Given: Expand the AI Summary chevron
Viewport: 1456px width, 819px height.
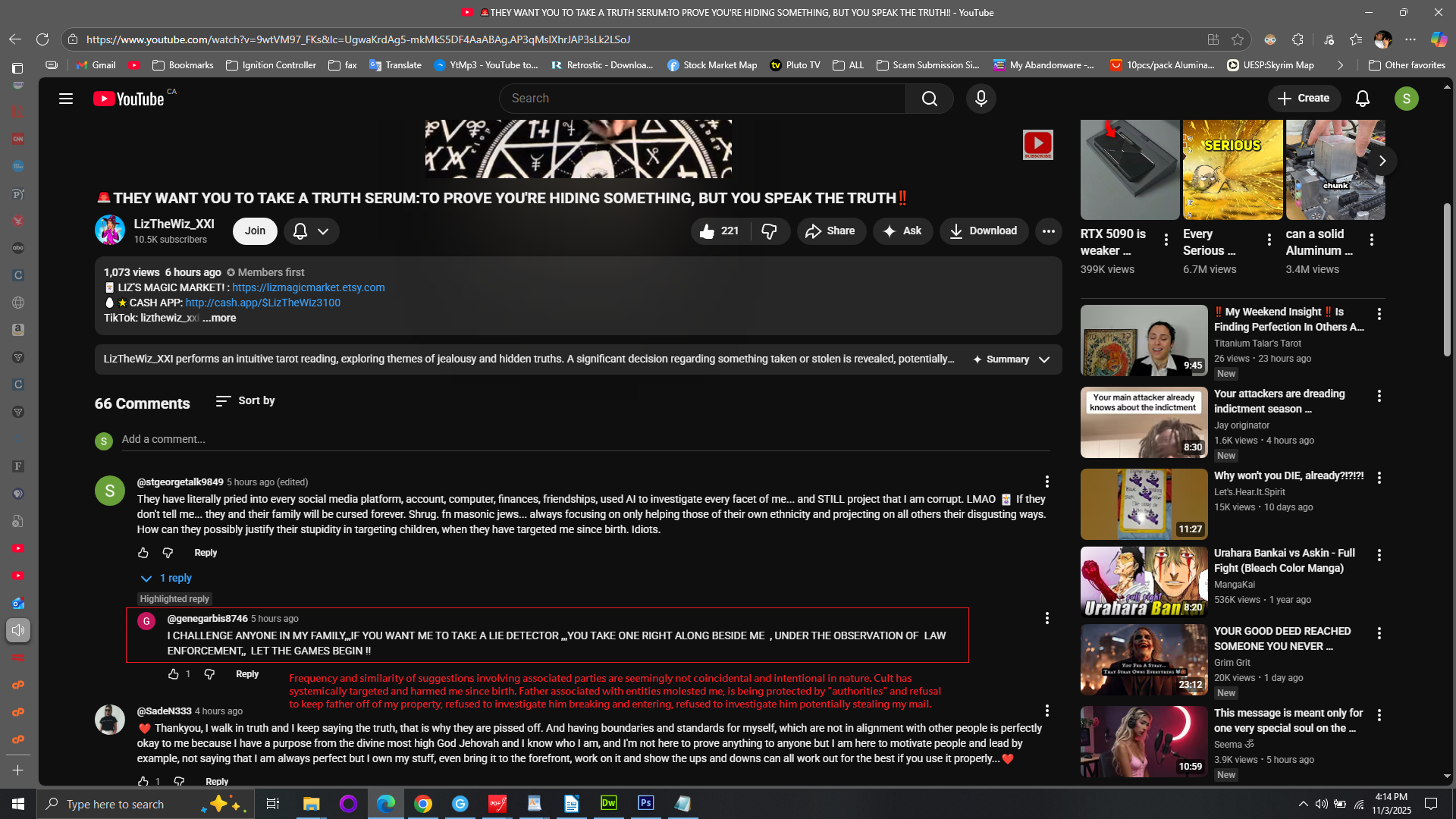Looking at the screenshot, I should click(x=1044, y=359).
